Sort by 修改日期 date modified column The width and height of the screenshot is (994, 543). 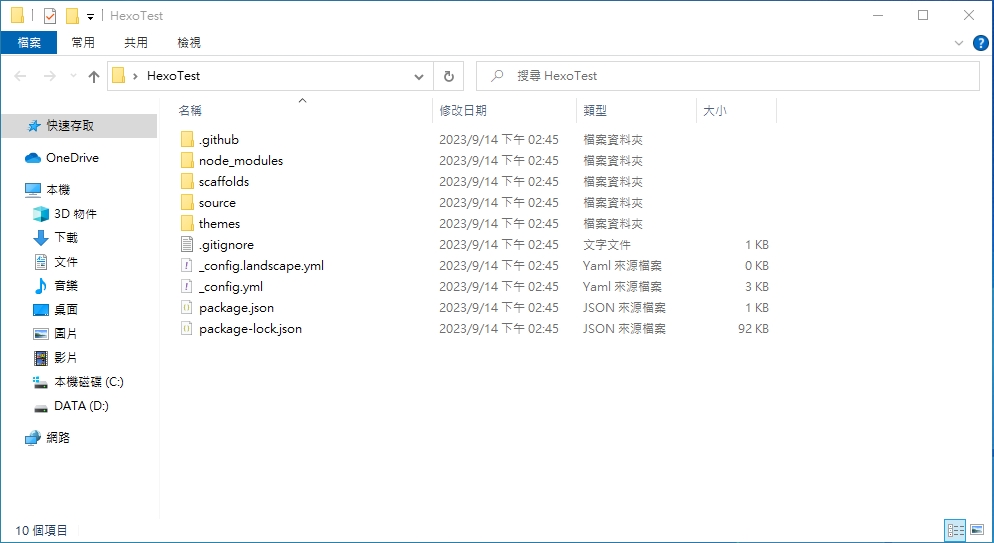coord(463,110)
